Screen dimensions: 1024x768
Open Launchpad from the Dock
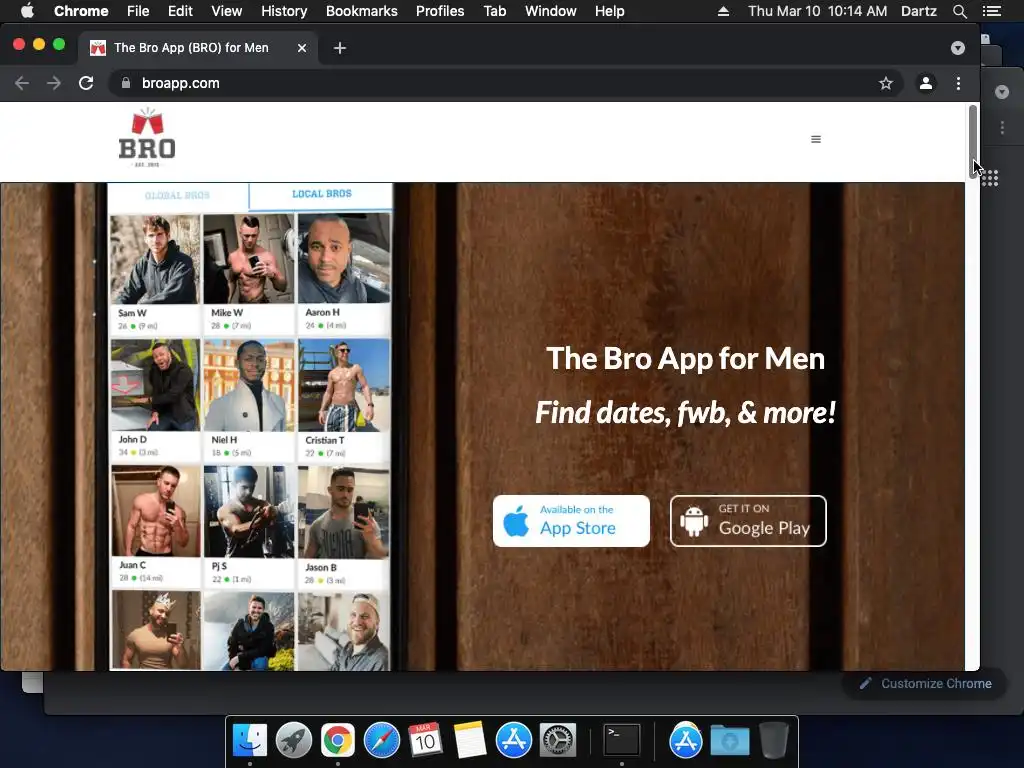pyautogui.click(x=294, y=740)
